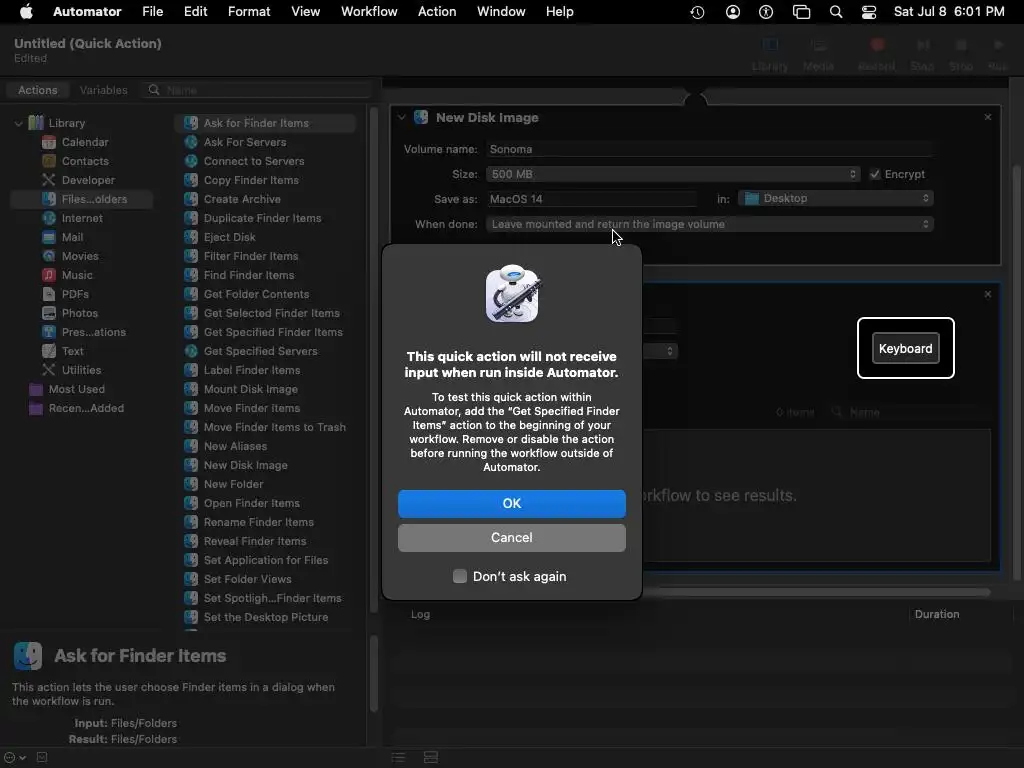
Task: Open Control Center in menu bar
Action: pos(869,12)
